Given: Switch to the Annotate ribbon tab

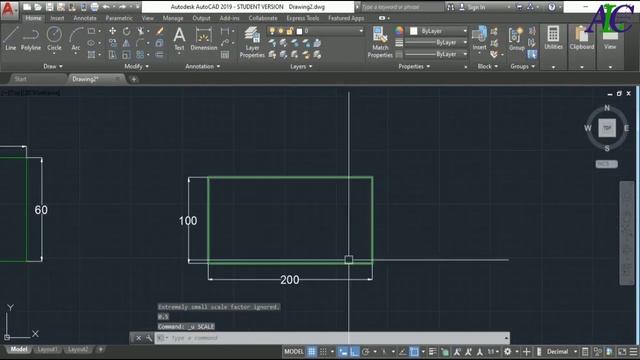Looking at the screenshot, I should point(85,18).
